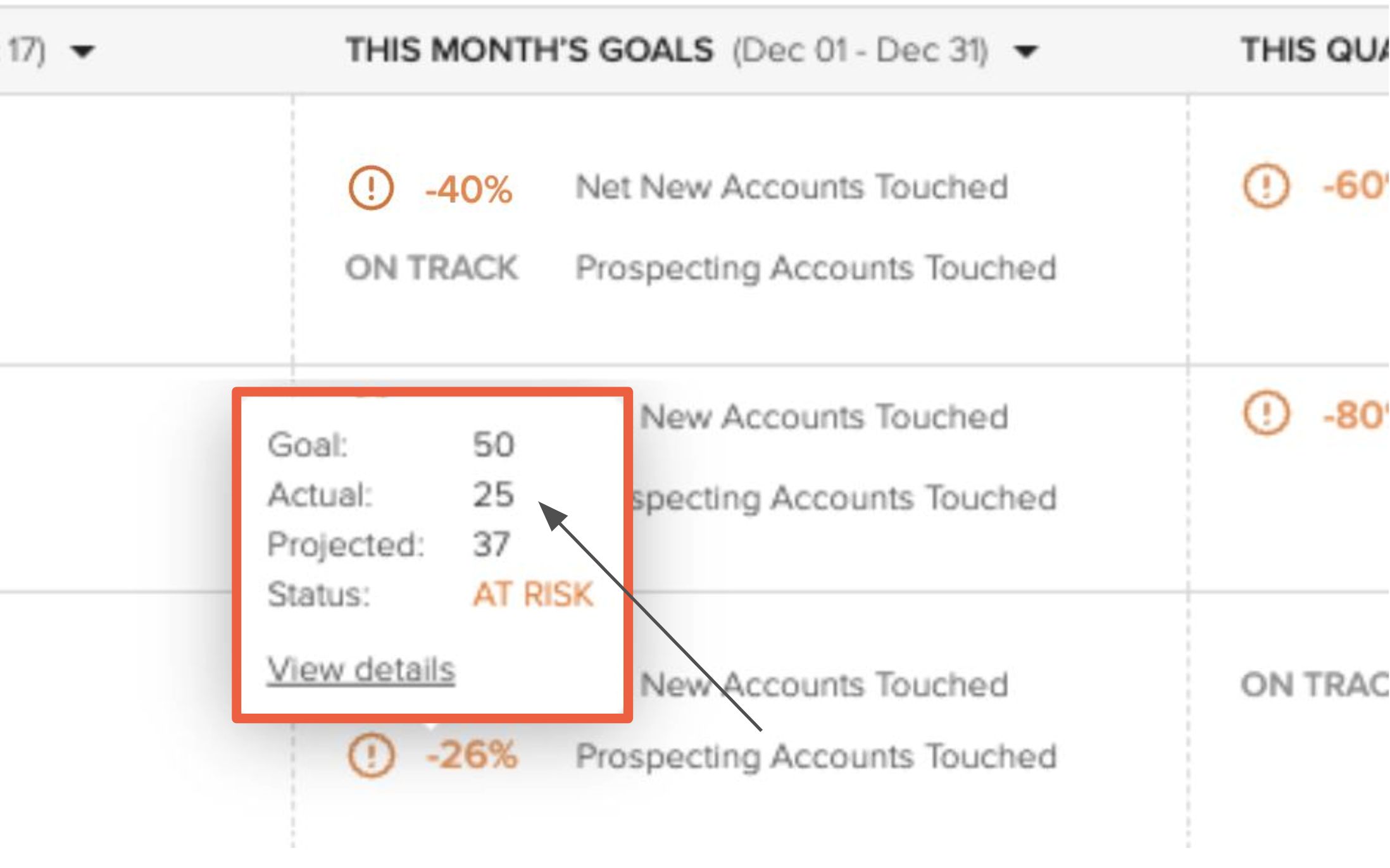The height and width of the screenshot is (868, 1390).
Task: Click the AT RISK status in the tooltip
Action: pos(533,595)
